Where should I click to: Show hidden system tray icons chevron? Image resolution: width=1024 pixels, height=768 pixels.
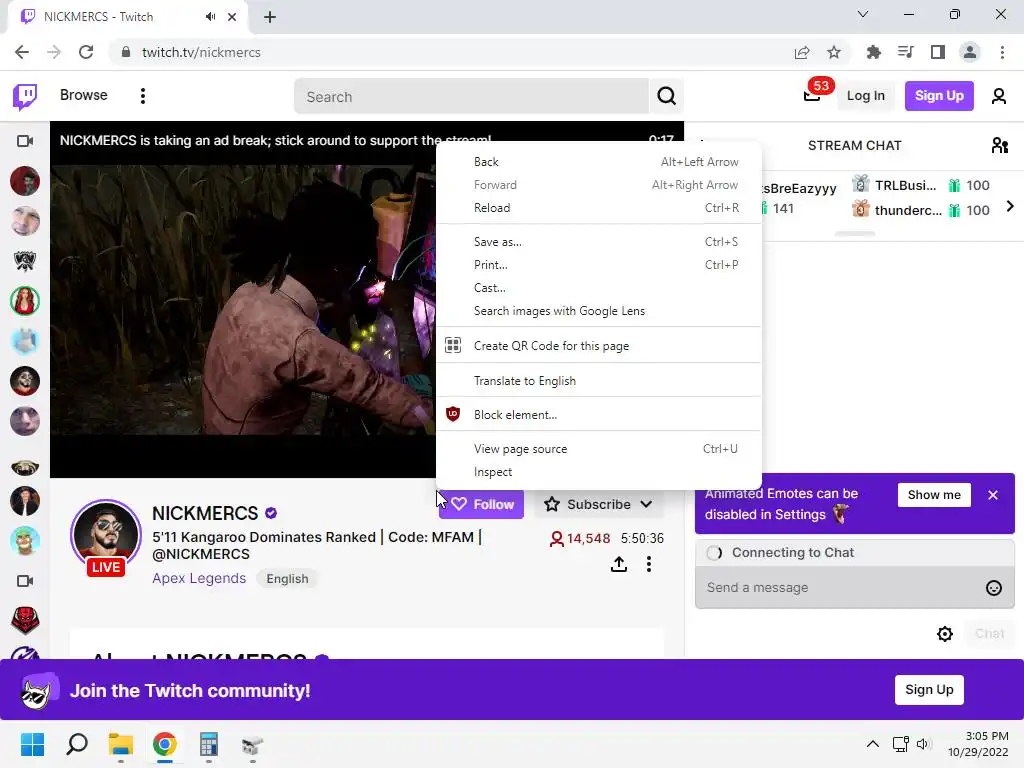point(872,744)
